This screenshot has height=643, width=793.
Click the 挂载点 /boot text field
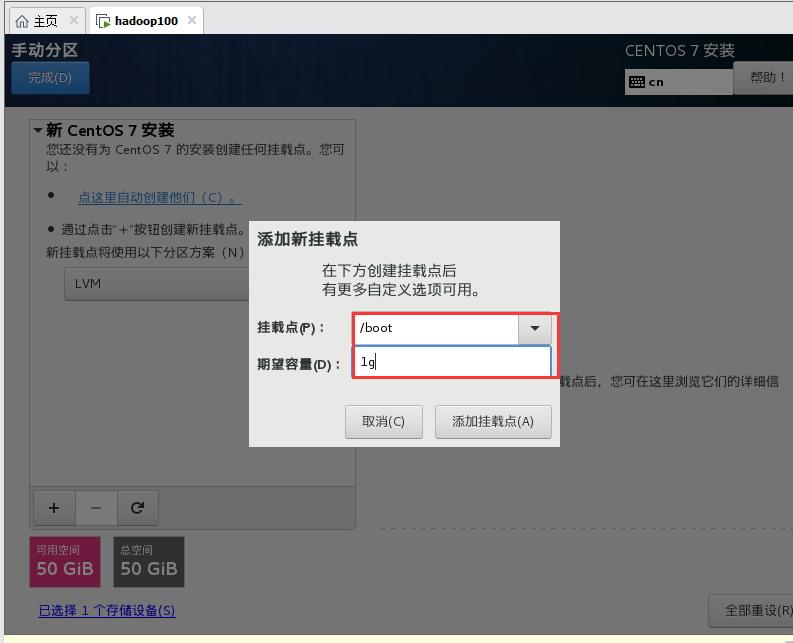tap(435, 328)
